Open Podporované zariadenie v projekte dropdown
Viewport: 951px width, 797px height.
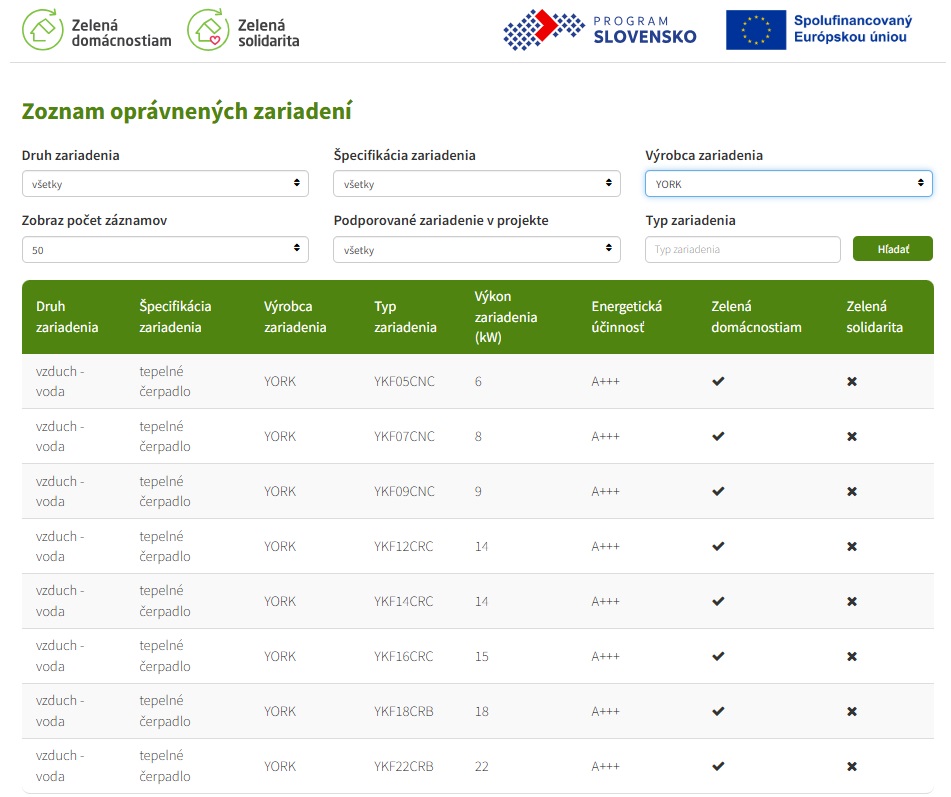(477, 249)
